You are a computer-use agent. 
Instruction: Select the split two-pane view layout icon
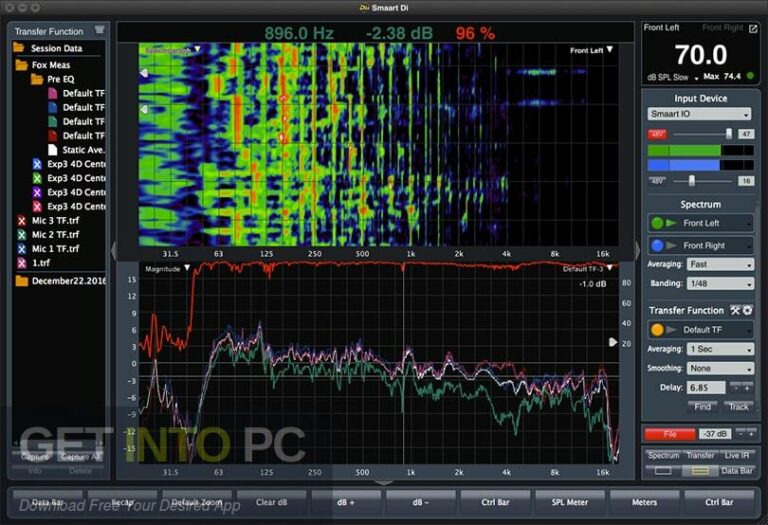(700, 471)
